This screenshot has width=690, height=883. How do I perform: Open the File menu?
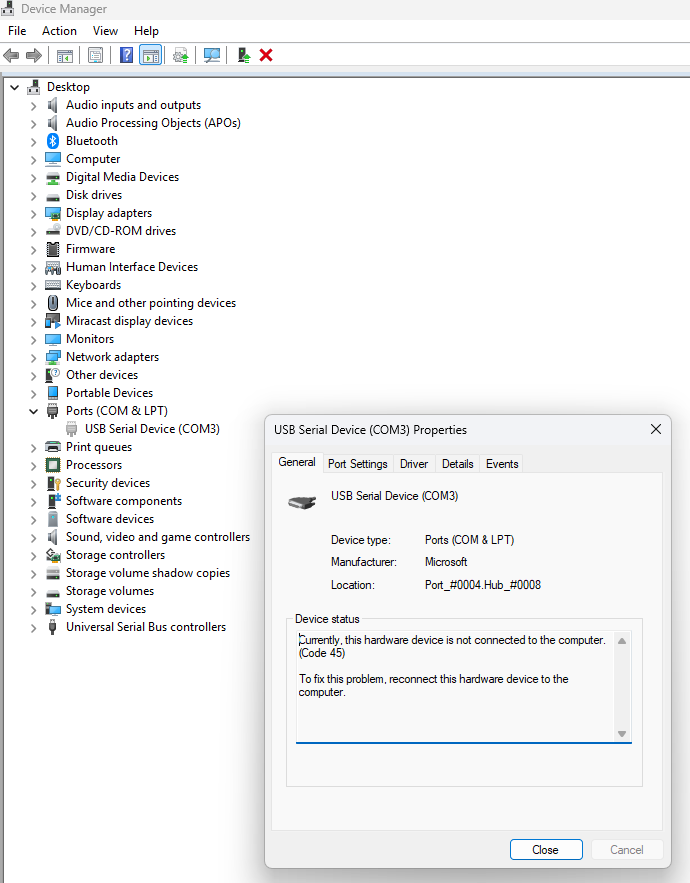pyautogui.click(x=17, y=31)
